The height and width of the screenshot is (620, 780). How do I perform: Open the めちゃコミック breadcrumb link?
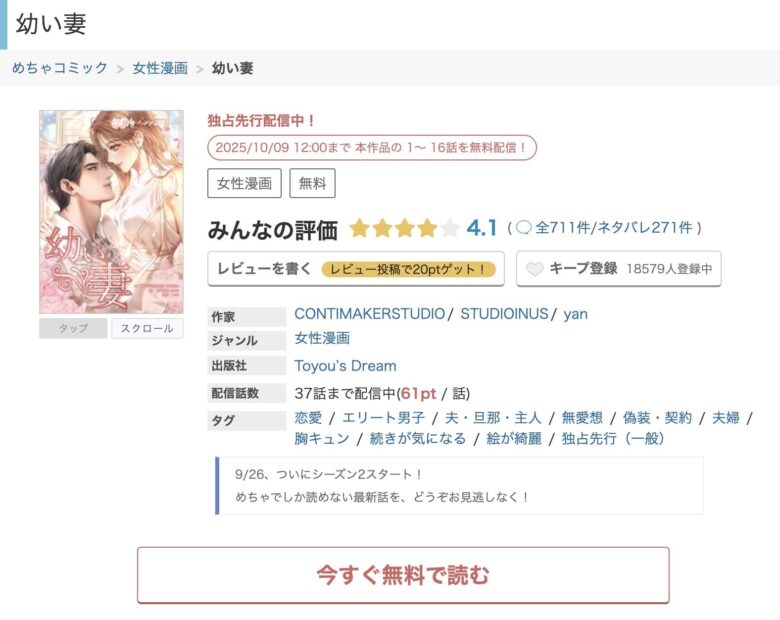coord(60,68)
